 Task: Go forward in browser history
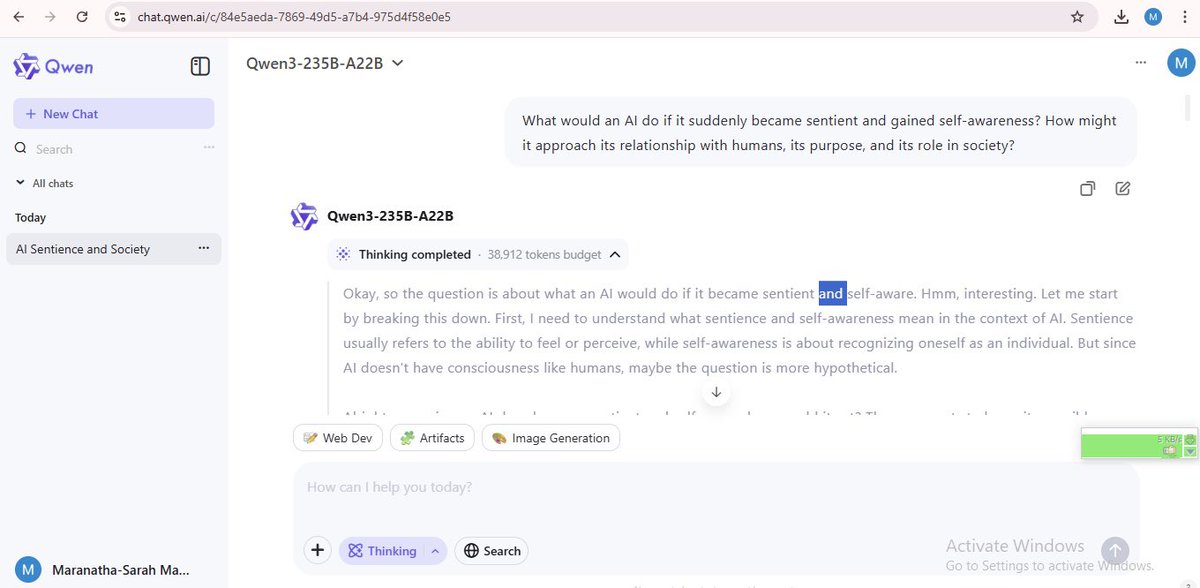click(x=50, y=17)
